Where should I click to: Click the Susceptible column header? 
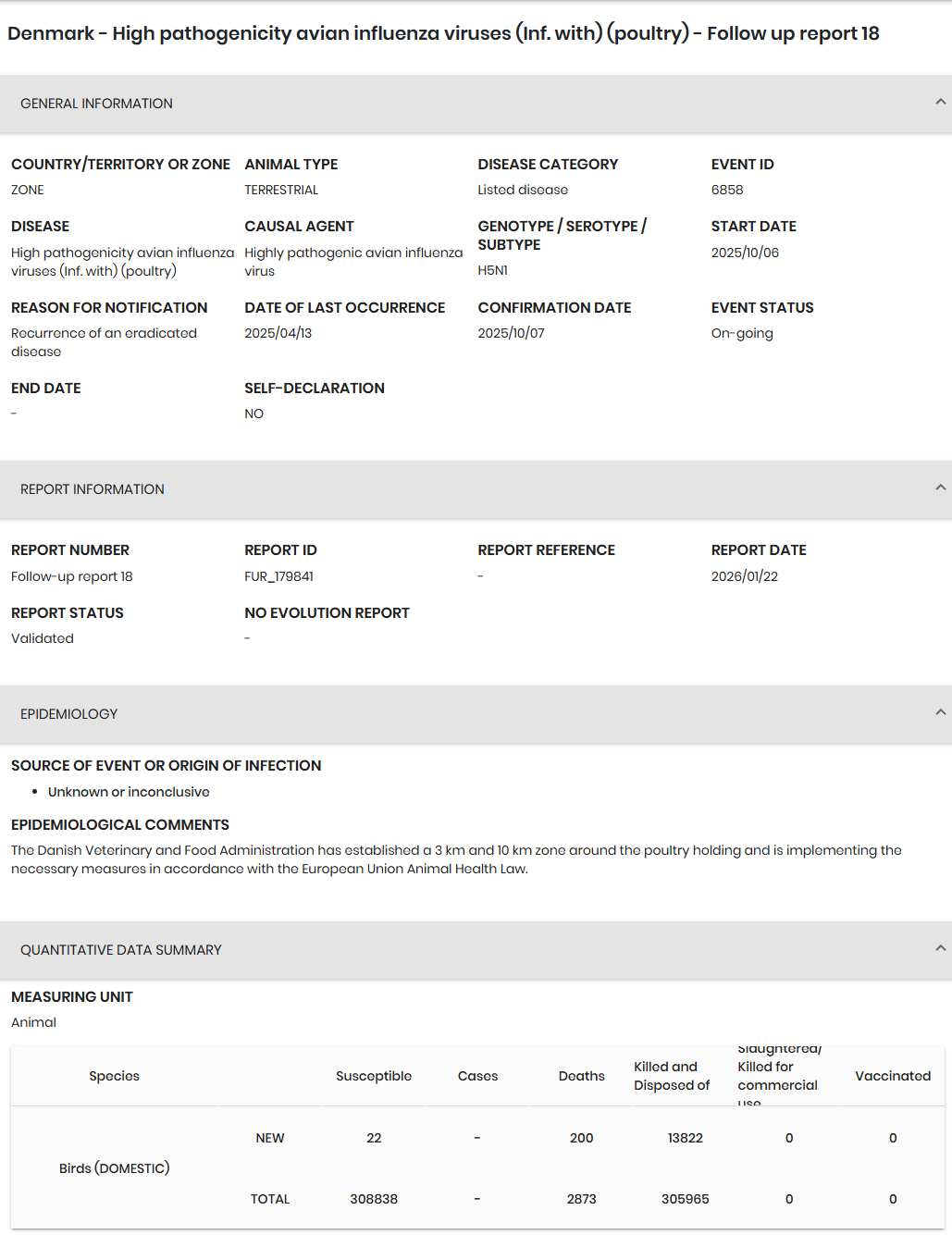[x=374, y=1076]
